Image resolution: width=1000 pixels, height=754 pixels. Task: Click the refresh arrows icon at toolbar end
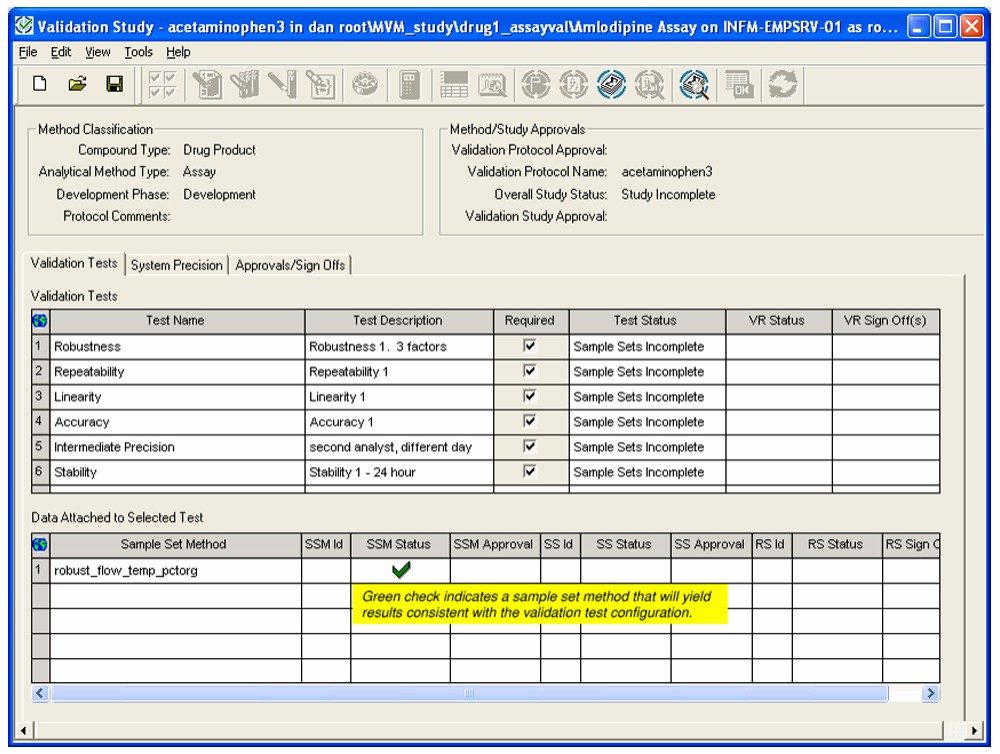pos(782,86)
